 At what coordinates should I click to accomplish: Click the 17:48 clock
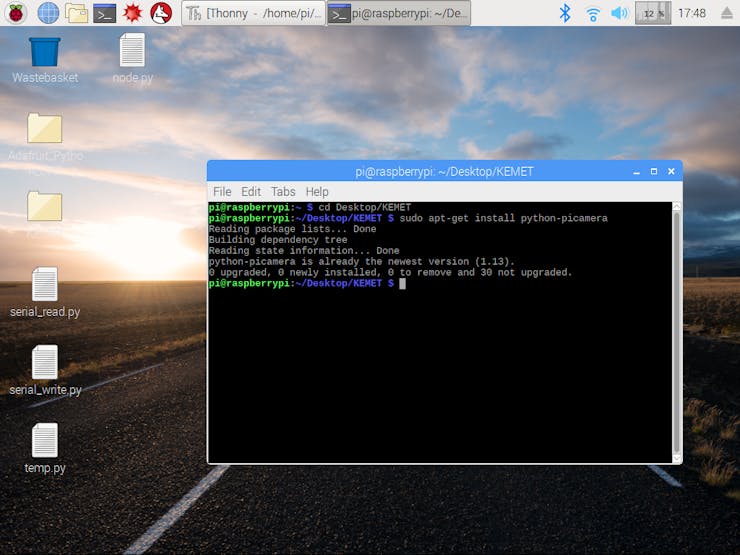click(x=692, y=13)
